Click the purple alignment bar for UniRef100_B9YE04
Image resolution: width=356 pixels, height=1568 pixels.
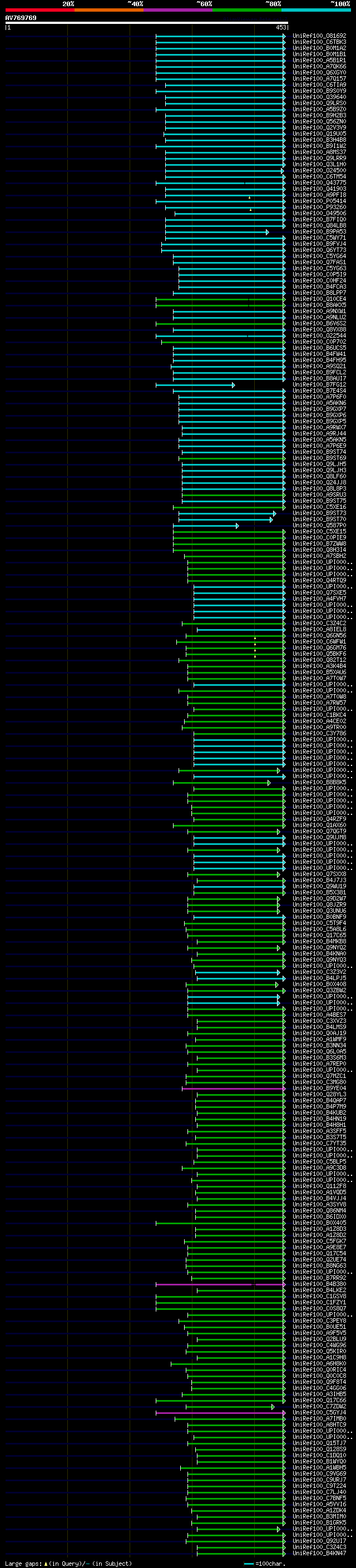[234, 1089]
